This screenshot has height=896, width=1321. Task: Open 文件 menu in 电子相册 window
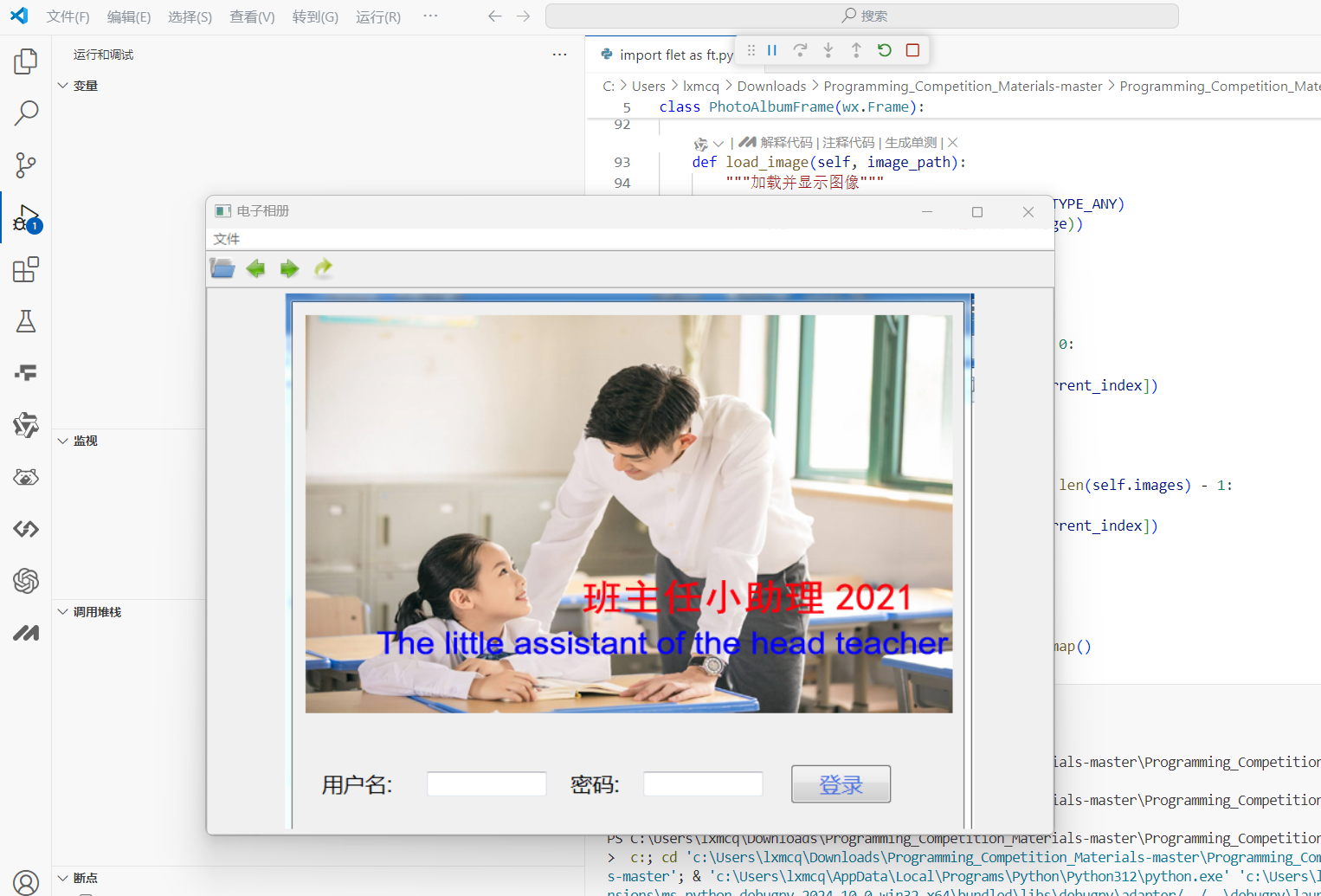click(x=227, y=239)
